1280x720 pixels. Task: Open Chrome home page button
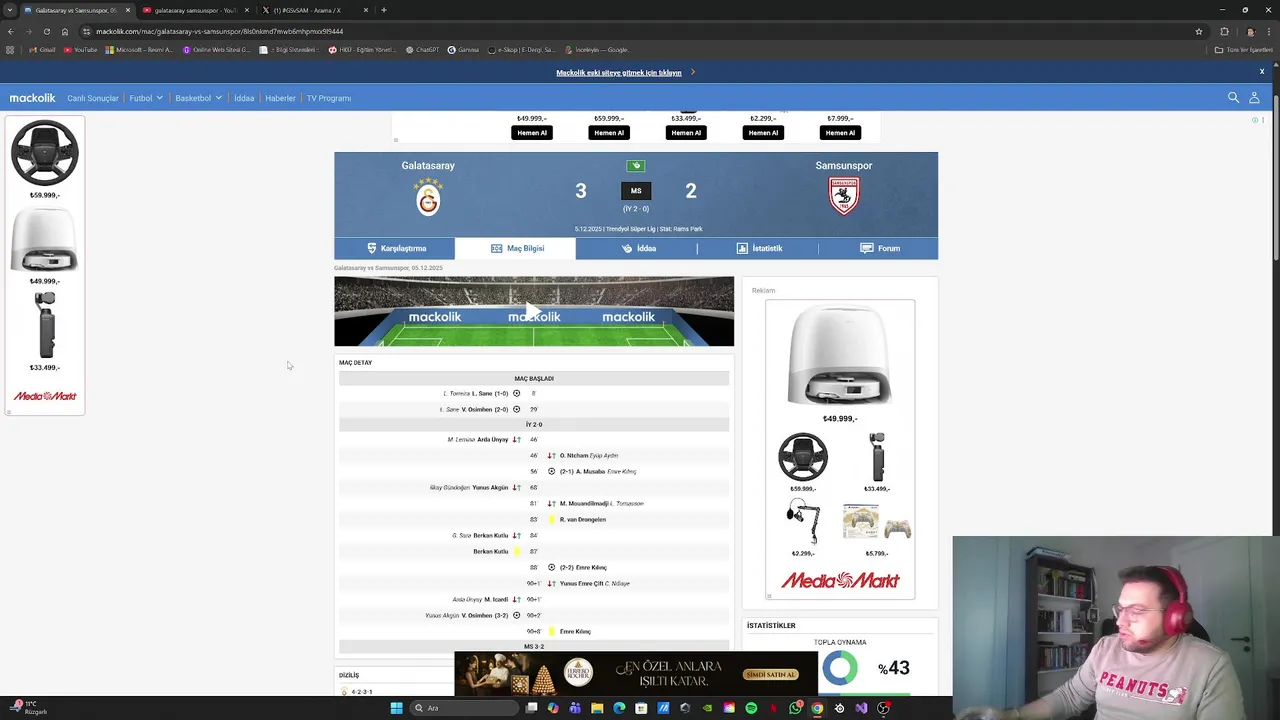pos(65,31)
